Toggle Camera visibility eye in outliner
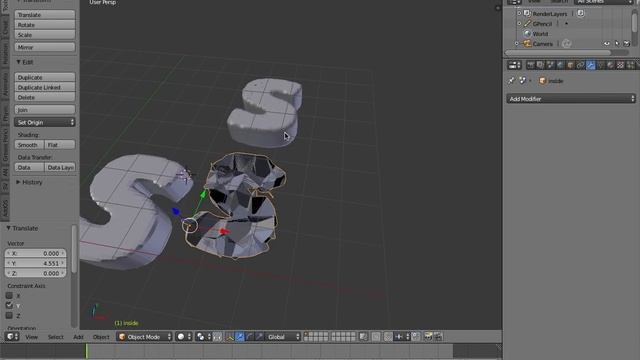Image resolution: width=640 pixels, height=360 pixels. 607,44
